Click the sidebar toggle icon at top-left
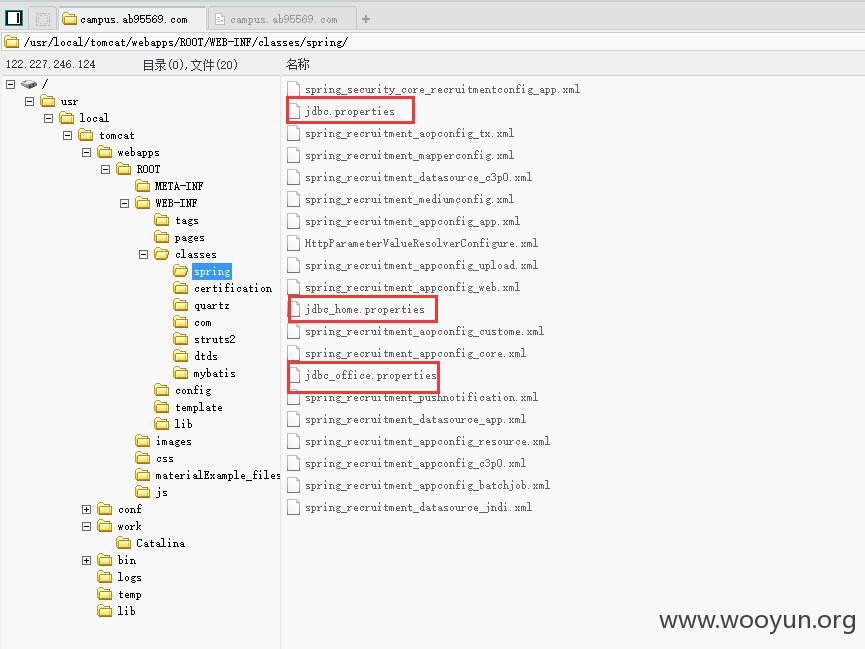Viewport: 865px width, 649px height. pos(14,18)
